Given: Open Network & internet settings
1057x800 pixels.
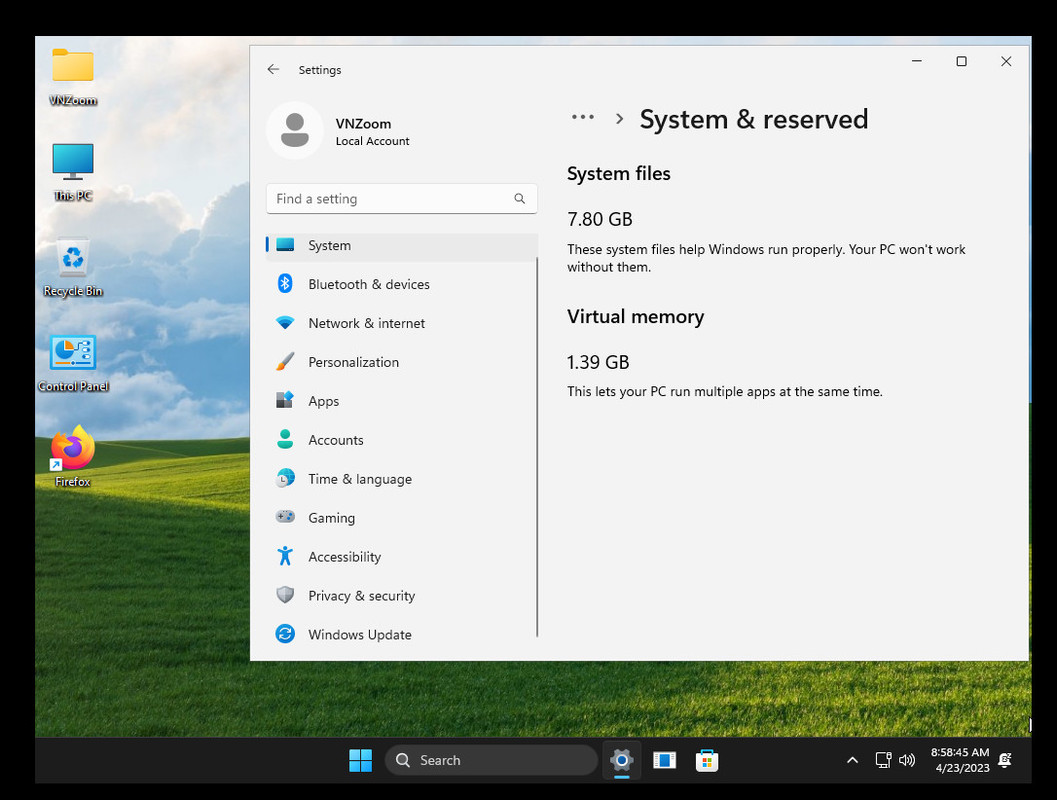Looking at the screenshot, I should click(x=402, y=323).
